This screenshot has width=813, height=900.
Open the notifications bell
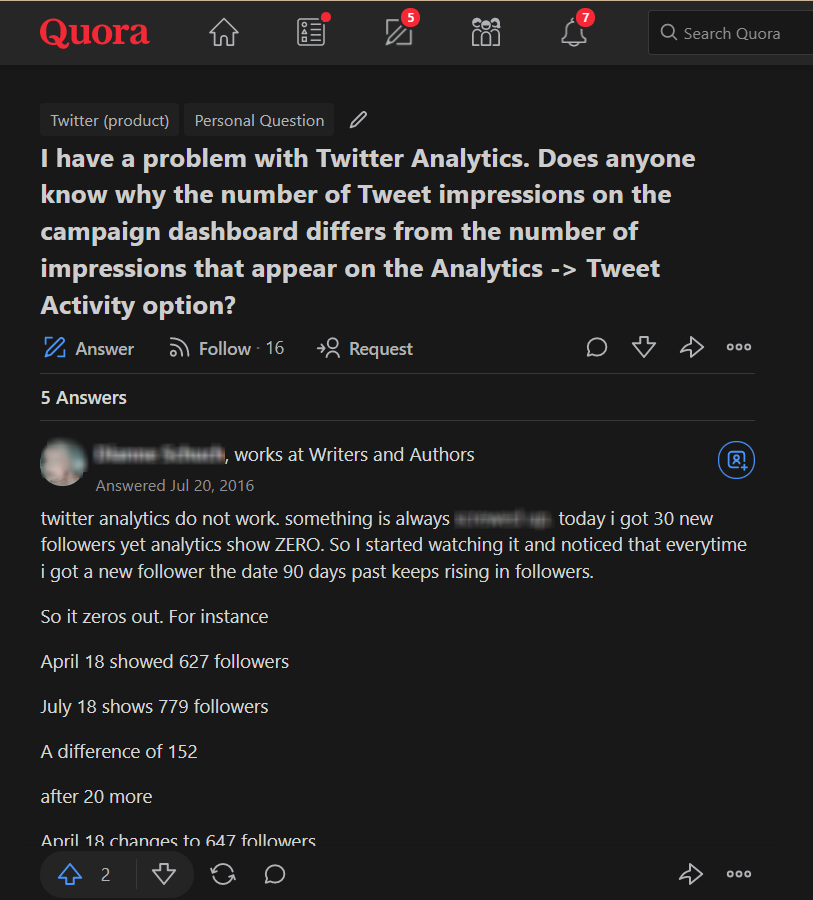574,33
